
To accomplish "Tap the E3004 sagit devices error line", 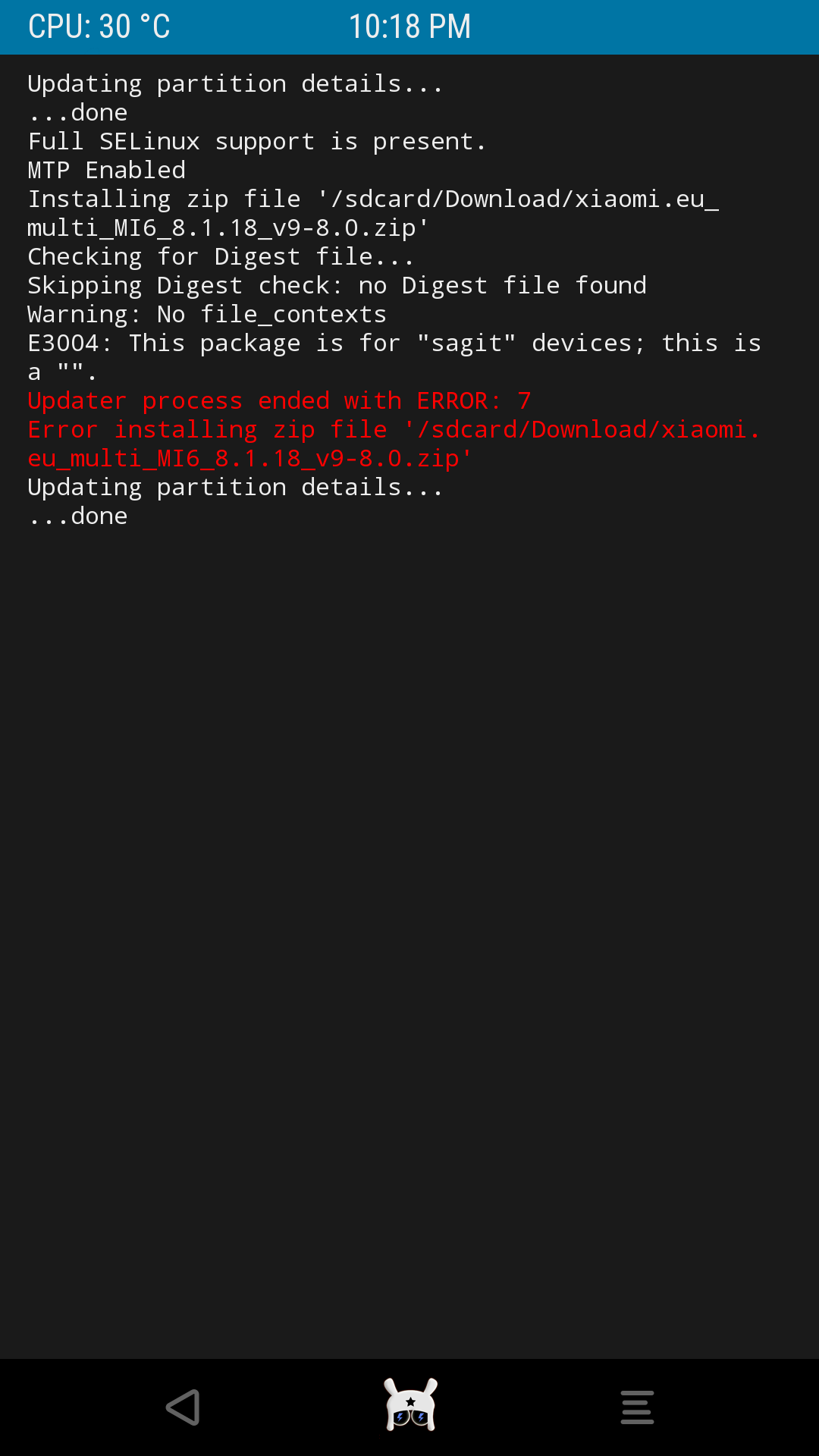I will 394,357.
